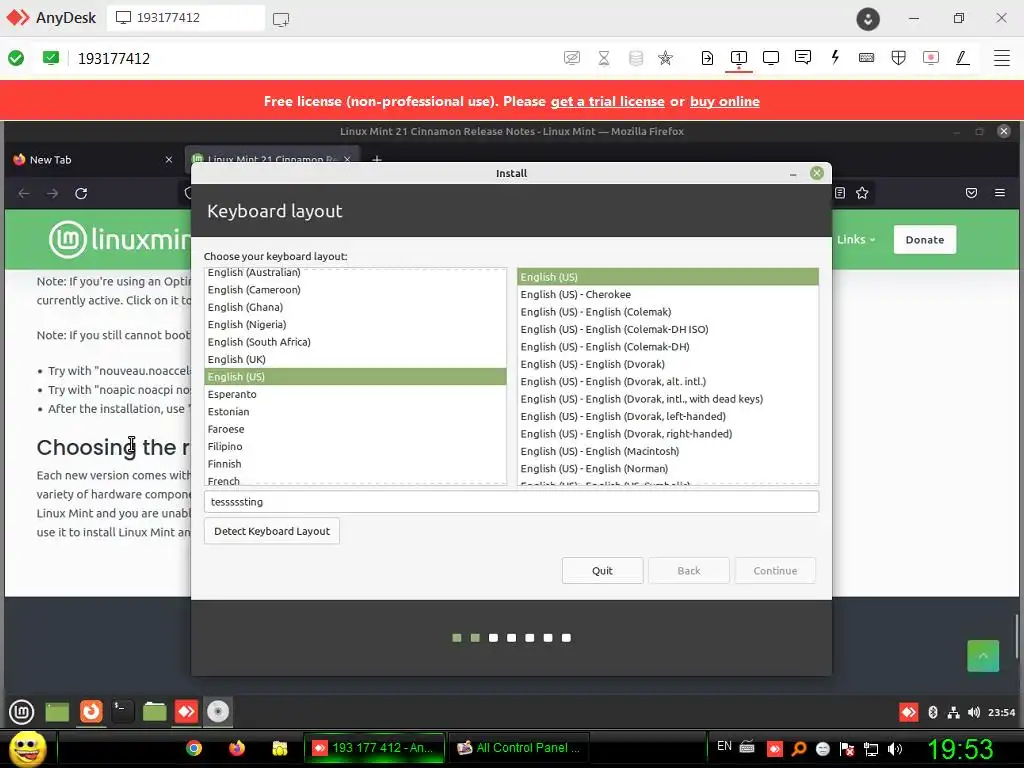Select Faroese layout
The width and height of the screenshot is (1024, 768).
pos(355,429)
